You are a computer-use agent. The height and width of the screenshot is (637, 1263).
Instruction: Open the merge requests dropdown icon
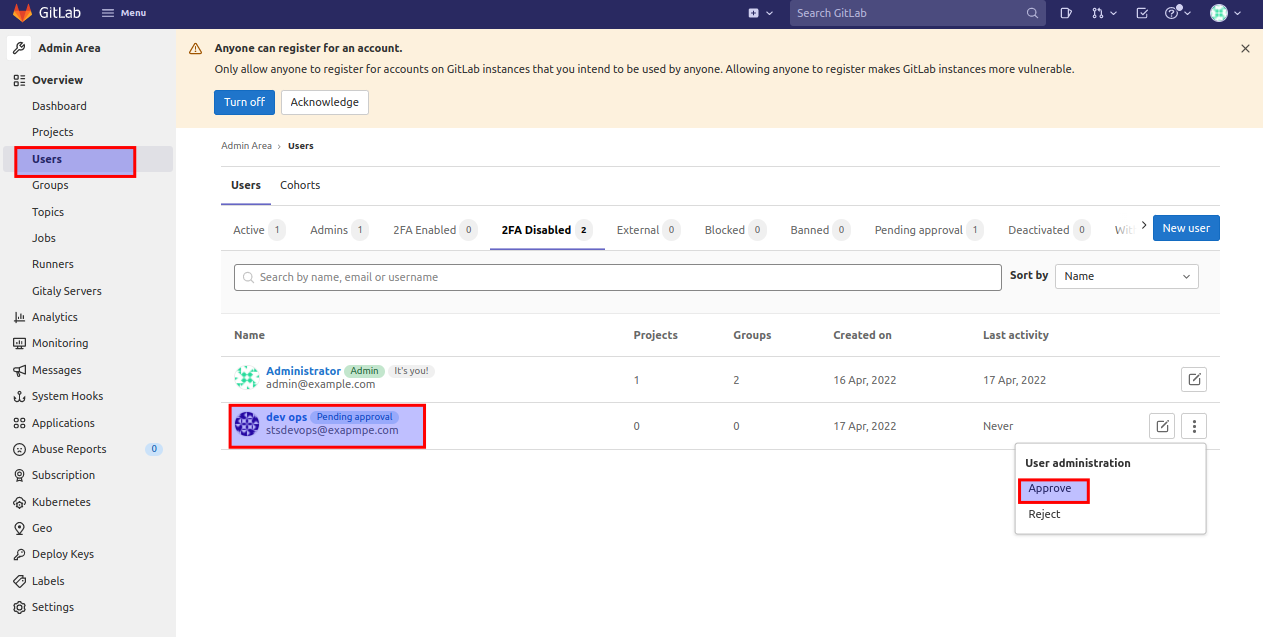pyautogui.click(x=1104, y=13)
